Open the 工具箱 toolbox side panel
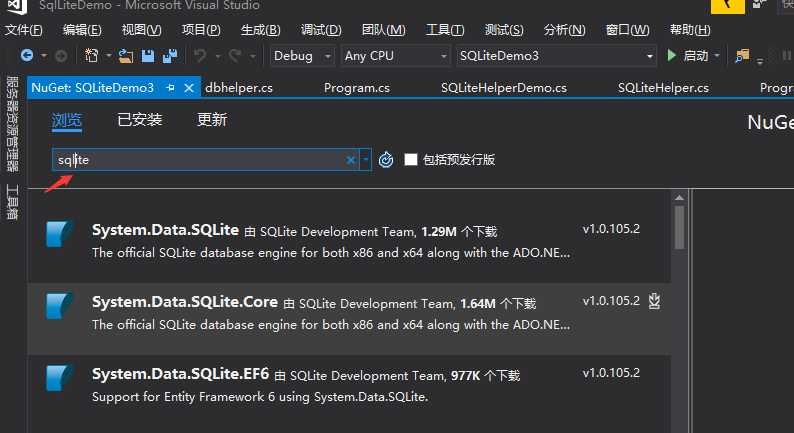Screen dimensions: 794x433 [x=12, y=202]
